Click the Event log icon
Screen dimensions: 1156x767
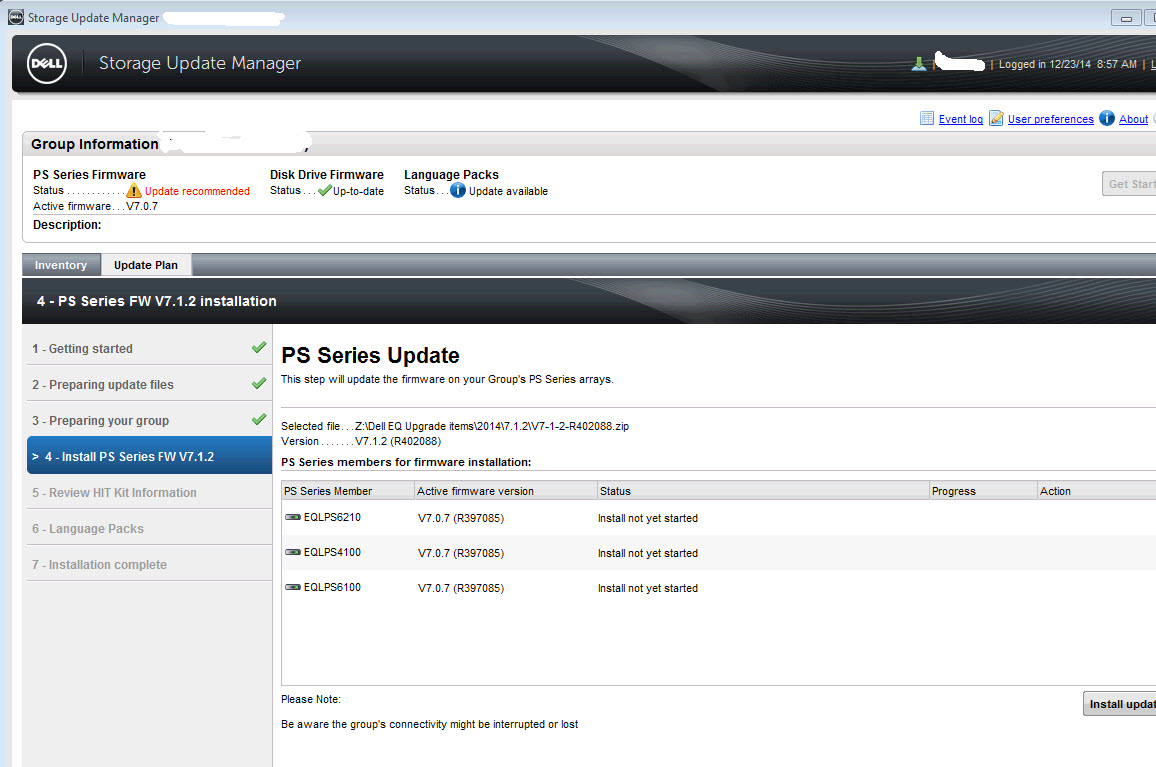927,118
